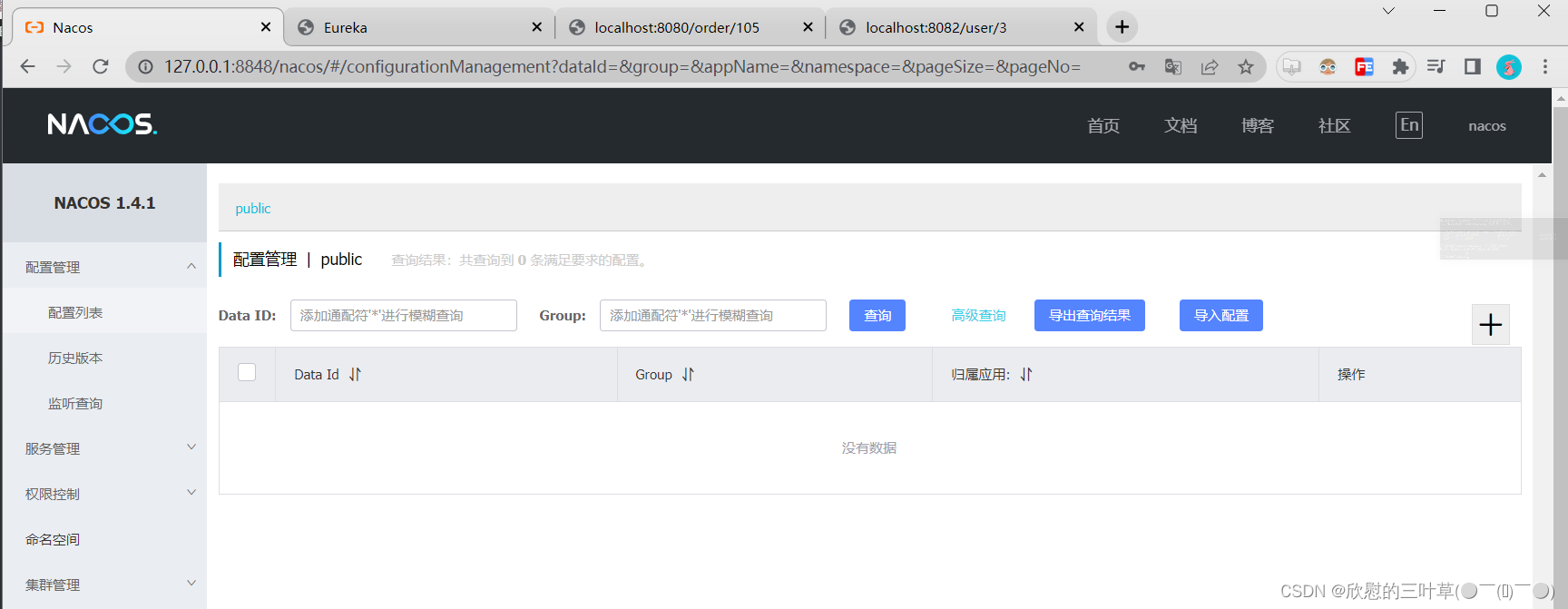Screen dimensions: 1568x609
Task: Click the browser forward arrow
Action: (64, 66)
